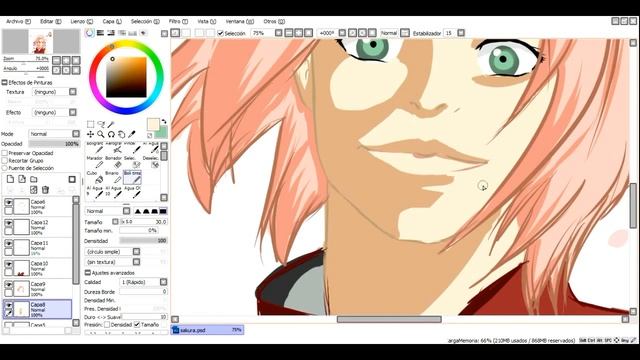Viewport: 640px width, 360px height.
Task: Select the Lasso tool
Action: tap(101, 124)
